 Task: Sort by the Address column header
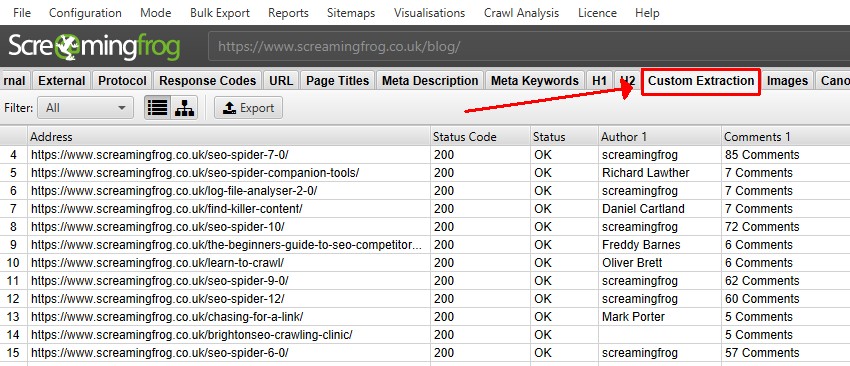click(229, 137)
